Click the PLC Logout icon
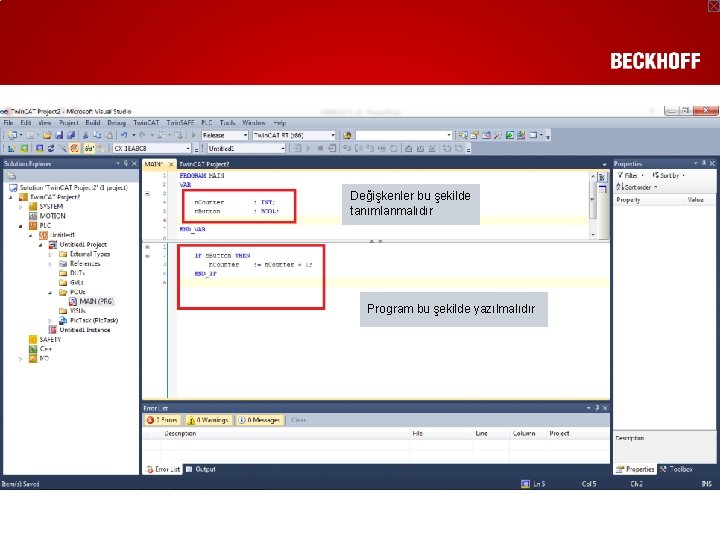This screenshot has height=540, width=720. pyautogui.click(x=332, y=148)
